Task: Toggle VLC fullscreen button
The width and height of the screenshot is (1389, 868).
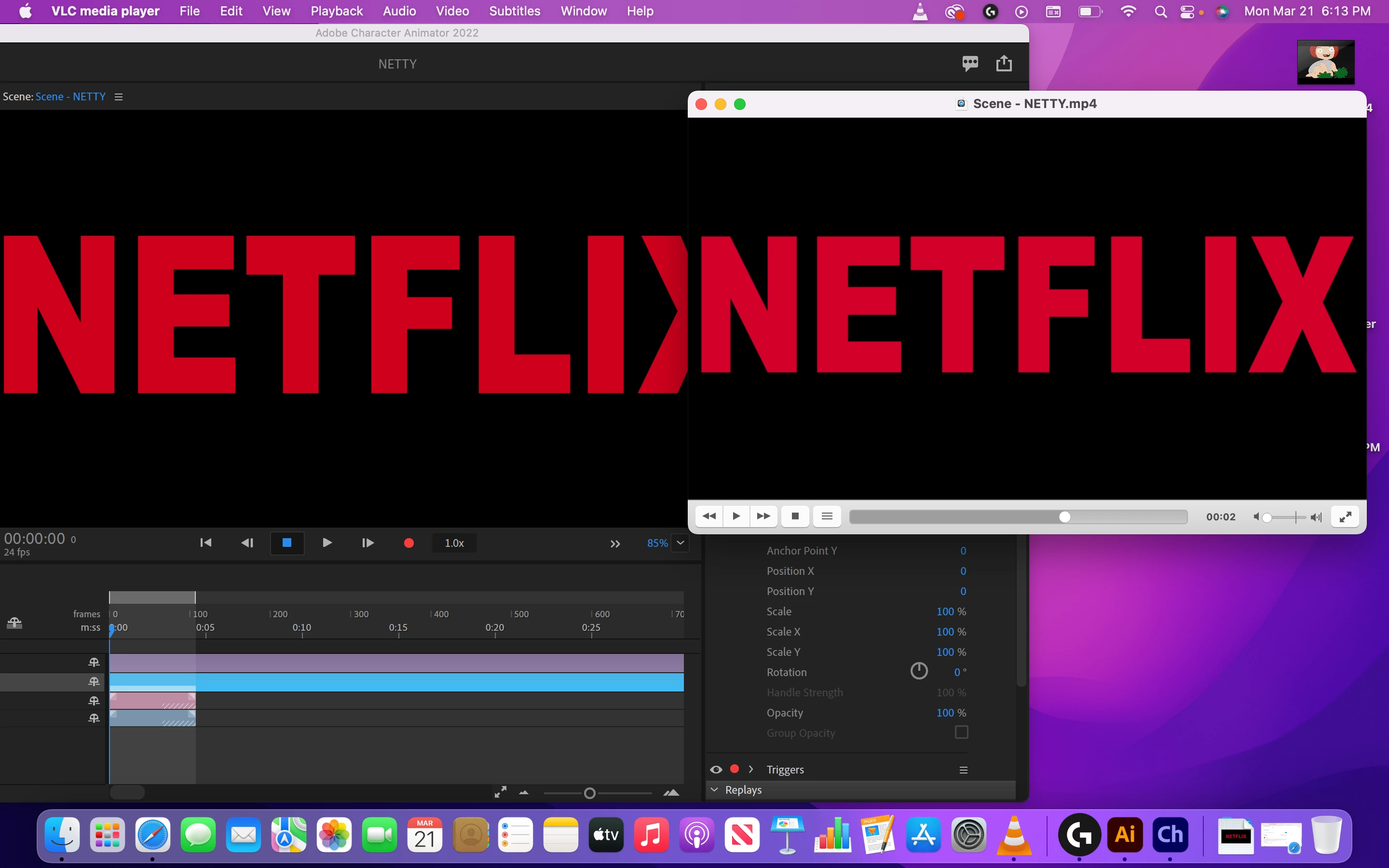Action: point(1345,516)
